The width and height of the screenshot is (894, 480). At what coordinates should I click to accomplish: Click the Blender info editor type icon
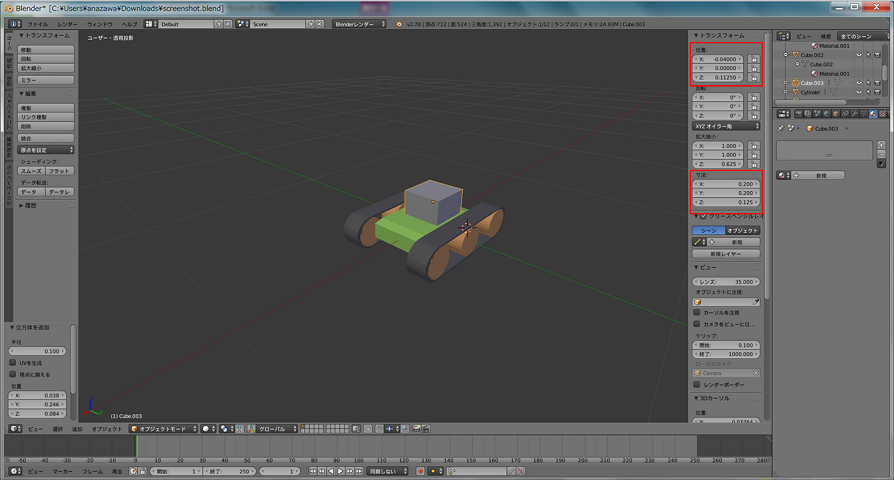pyautogui.click(x=12, y=23)
